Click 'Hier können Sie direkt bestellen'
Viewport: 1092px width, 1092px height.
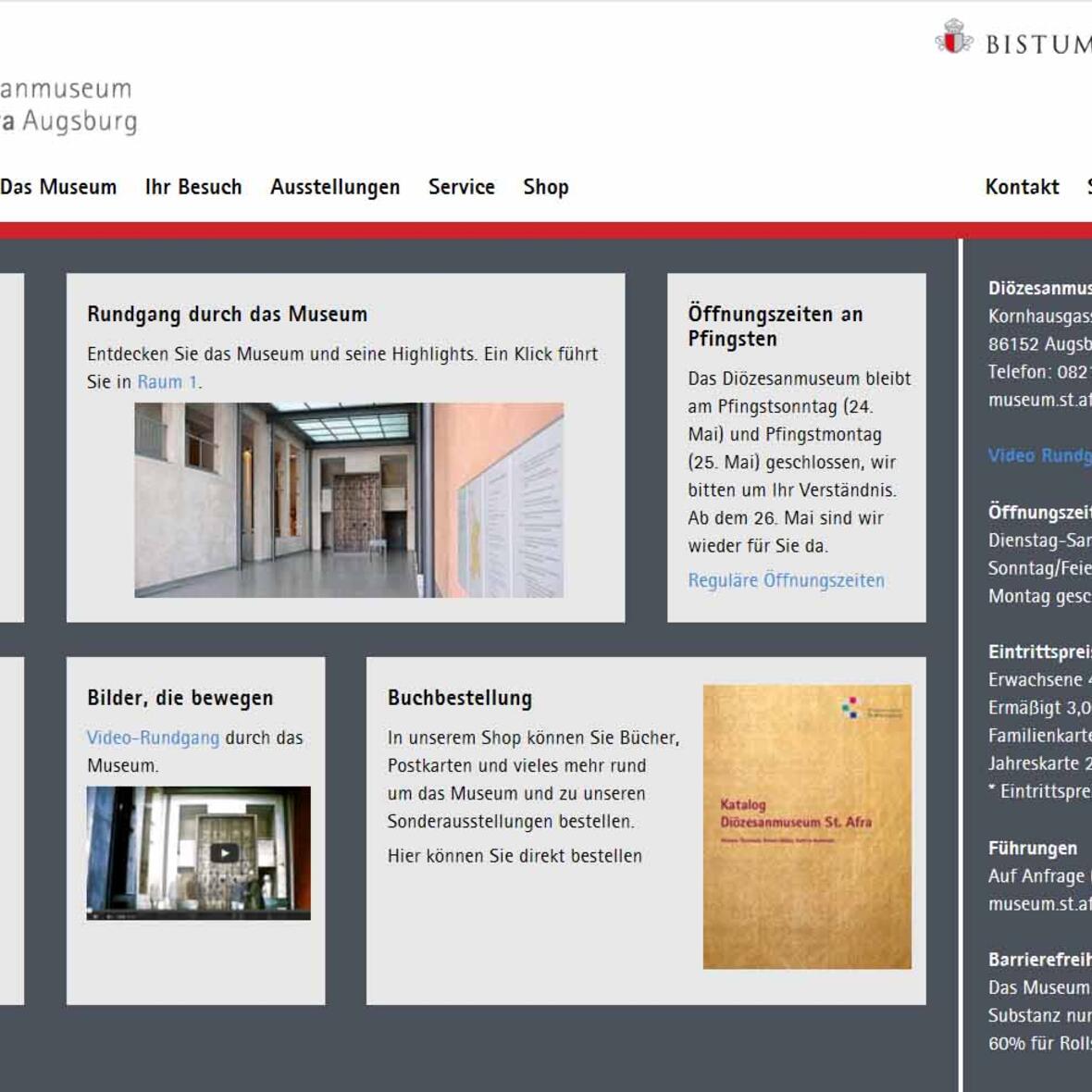pos(515,856)
